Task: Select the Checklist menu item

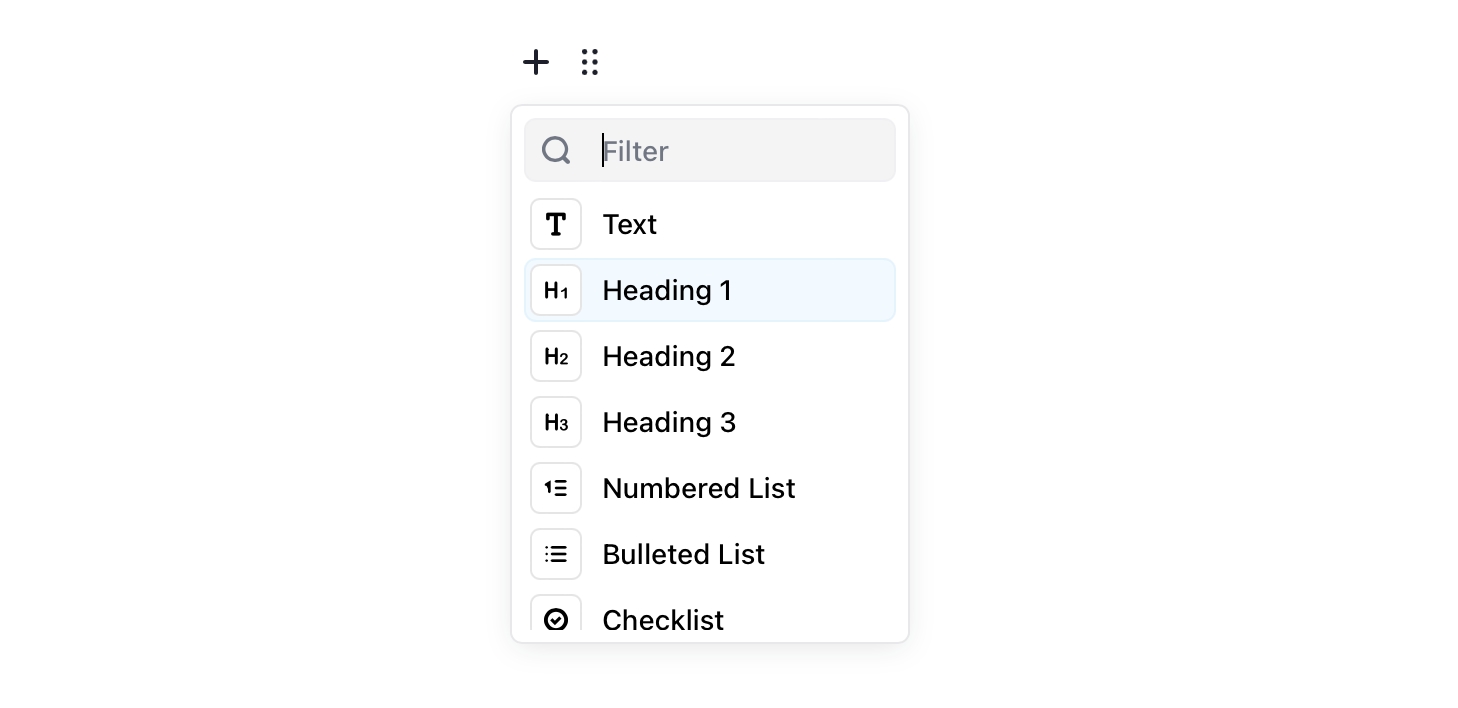Action: [x=663, y=620]
